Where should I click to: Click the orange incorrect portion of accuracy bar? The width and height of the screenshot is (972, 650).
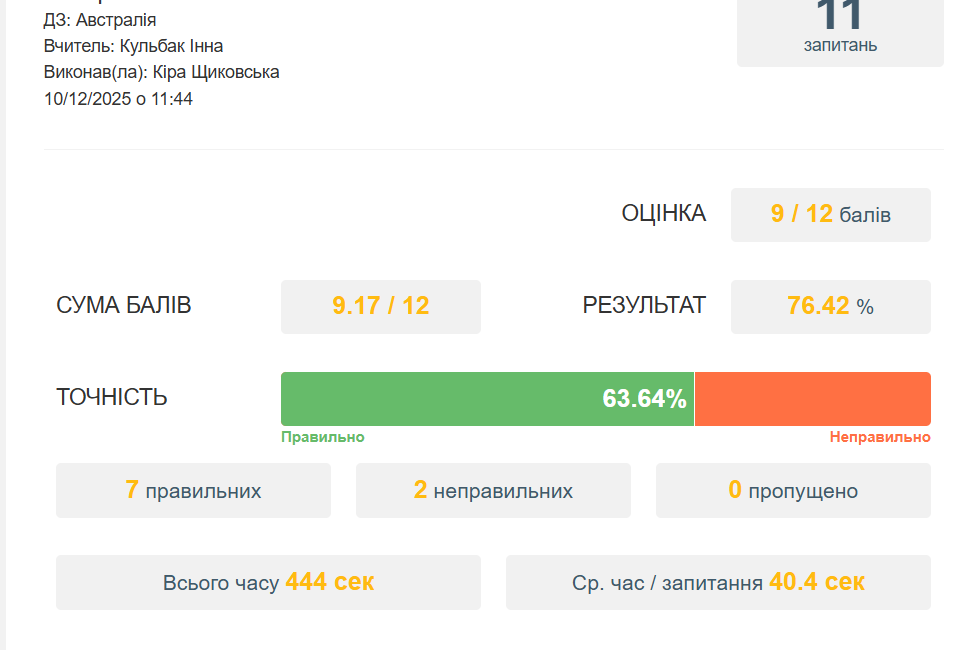pyautogui.click(x=812, y=399)
